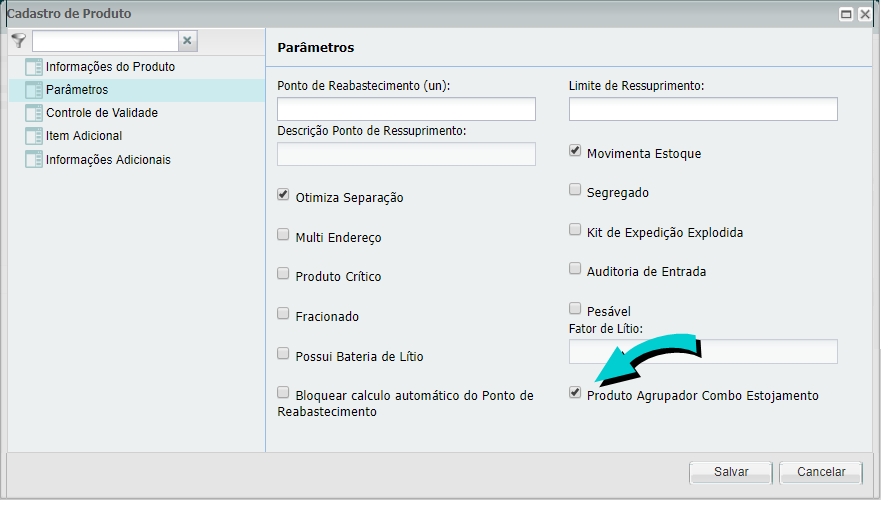This screenshot has height=511, width=892.
Task: Click the Cancelar button
Action: [820, 472]
